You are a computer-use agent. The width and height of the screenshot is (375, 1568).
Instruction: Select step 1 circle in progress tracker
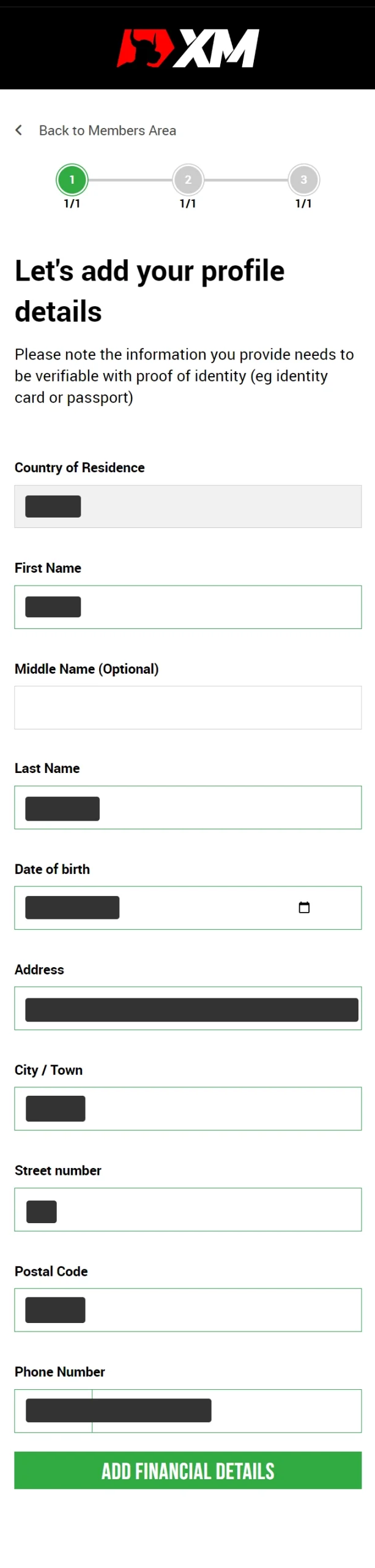(72, 179)
